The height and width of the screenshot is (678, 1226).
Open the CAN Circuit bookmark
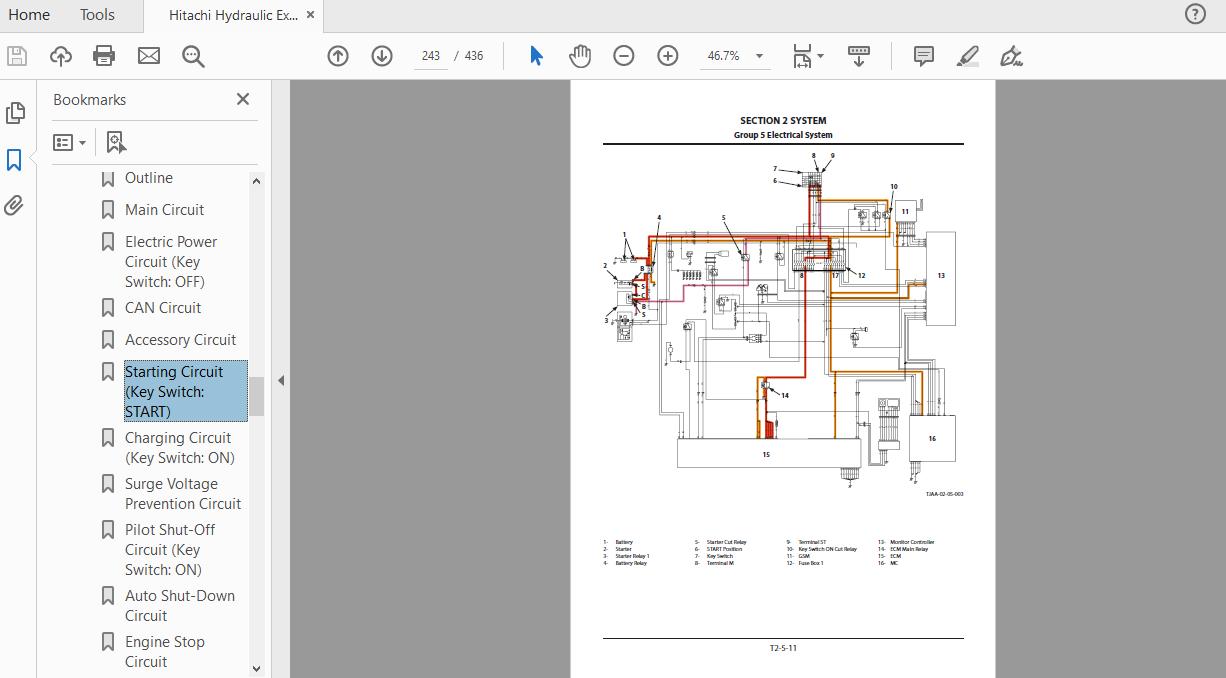(x=163, y=308)
